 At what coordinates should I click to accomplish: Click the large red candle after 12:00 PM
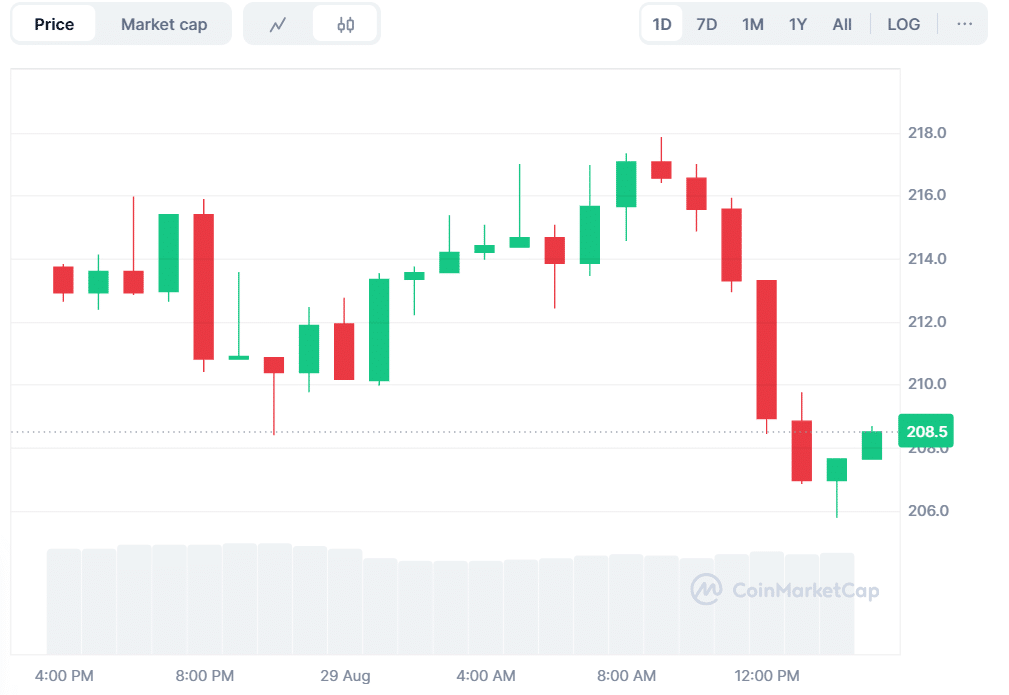coord(767,349)
